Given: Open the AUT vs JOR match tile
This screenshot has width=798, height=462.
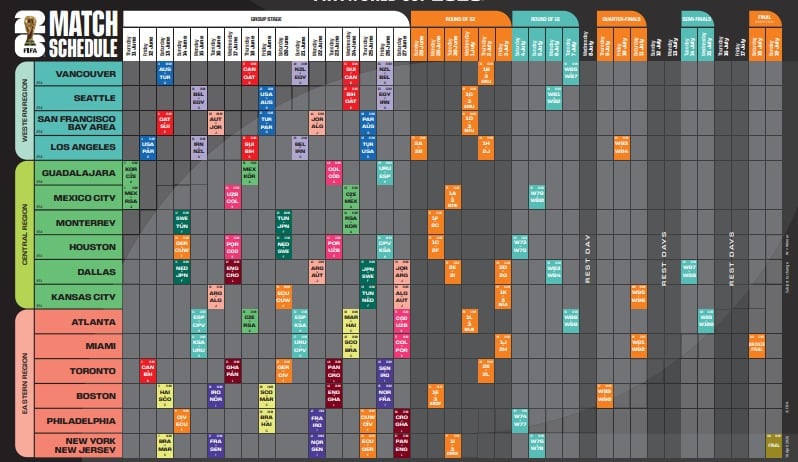Looking at the screenshot, I should coord(216,123).
